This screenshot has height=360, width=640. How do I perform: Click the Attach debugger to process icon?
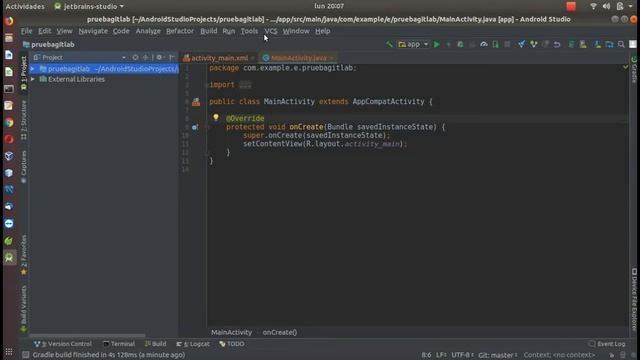pos(496,44)
